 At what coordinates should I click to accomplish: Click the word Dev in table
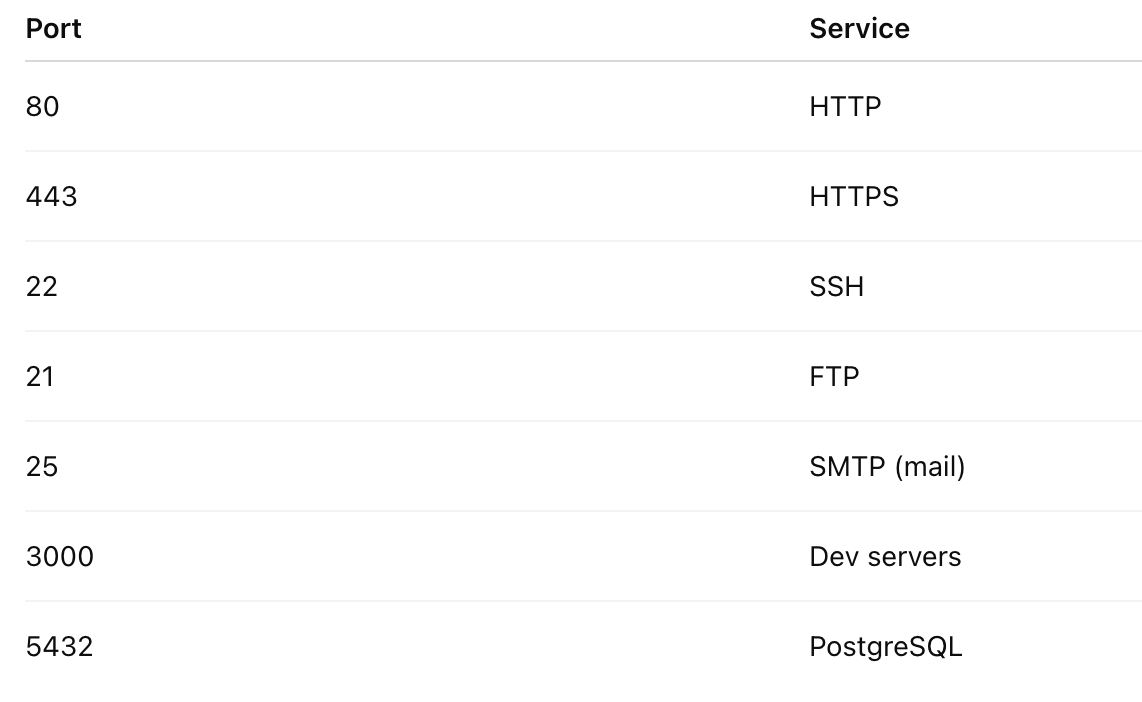831,556
